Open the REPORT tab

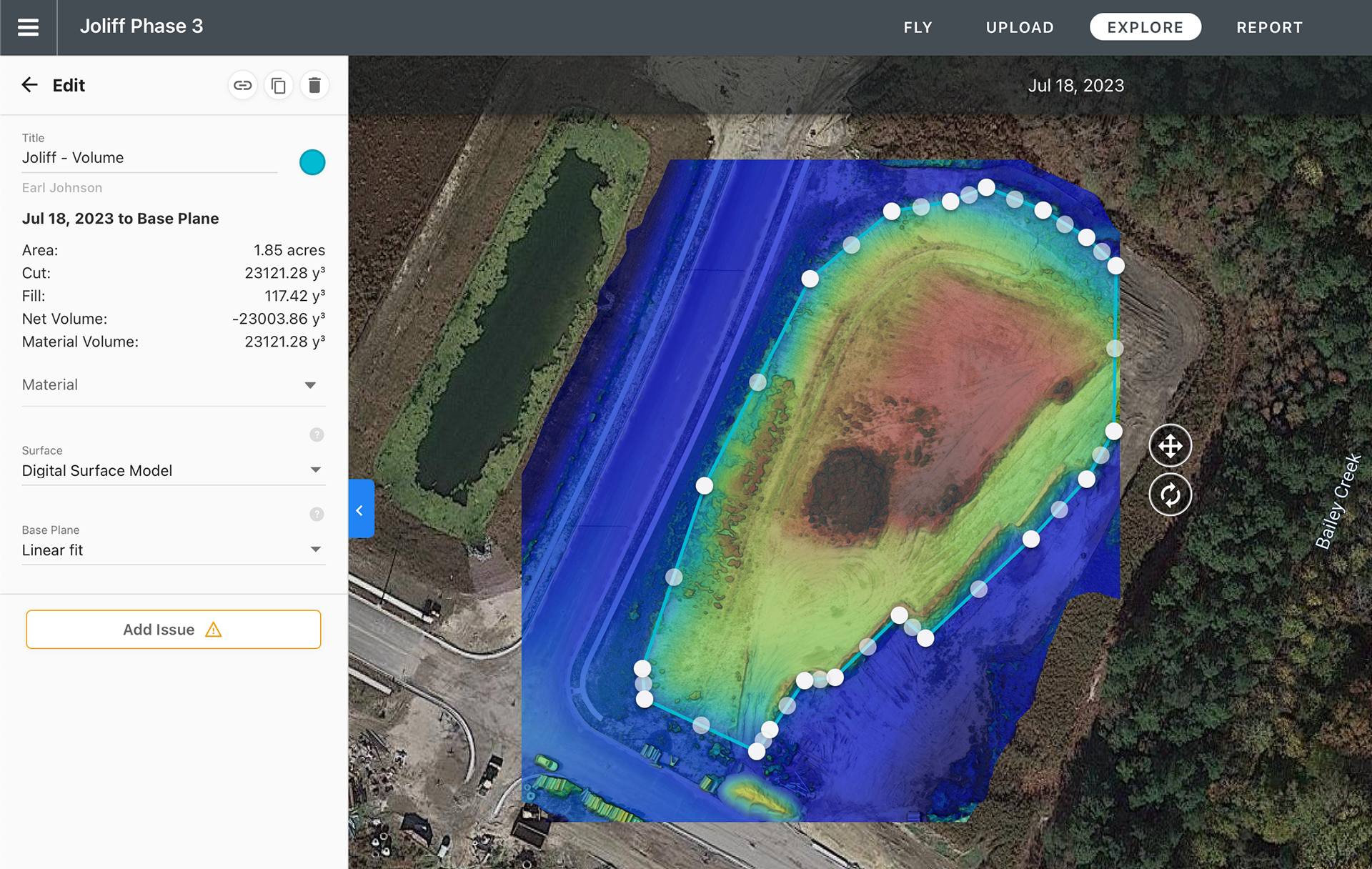1269,27
